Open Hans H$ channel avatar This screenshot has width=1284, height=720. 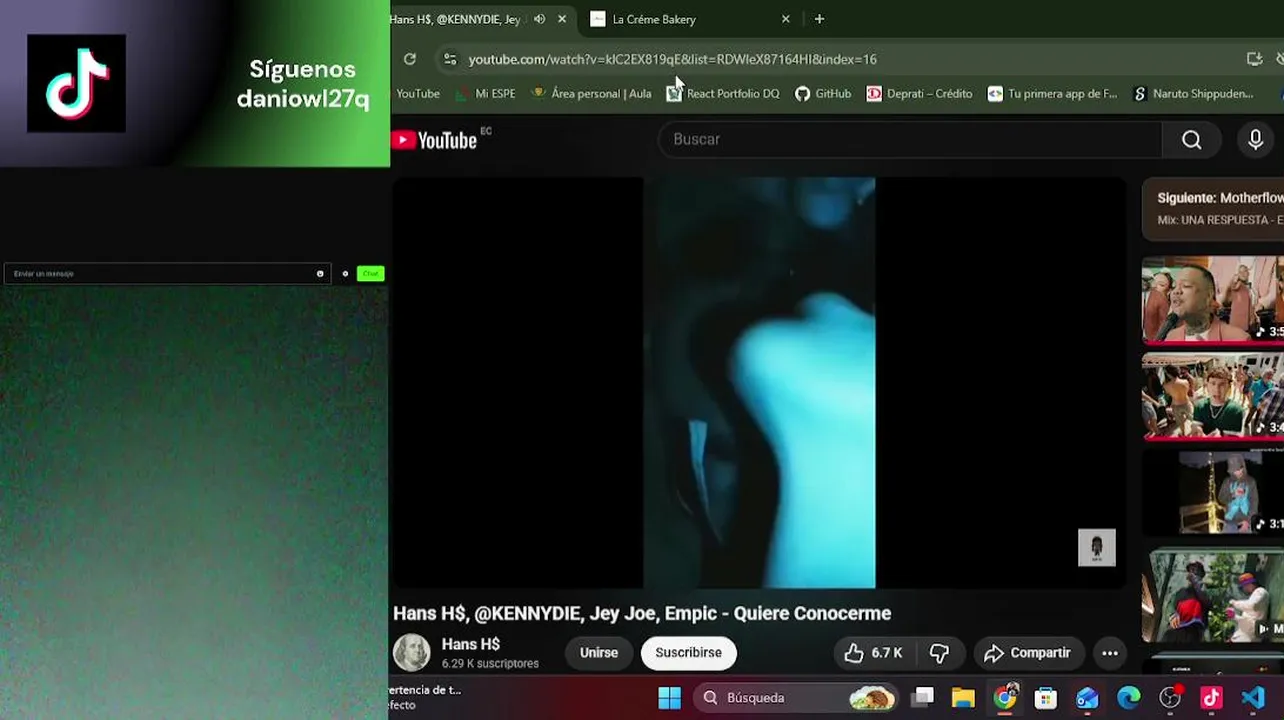coord(411,653)
